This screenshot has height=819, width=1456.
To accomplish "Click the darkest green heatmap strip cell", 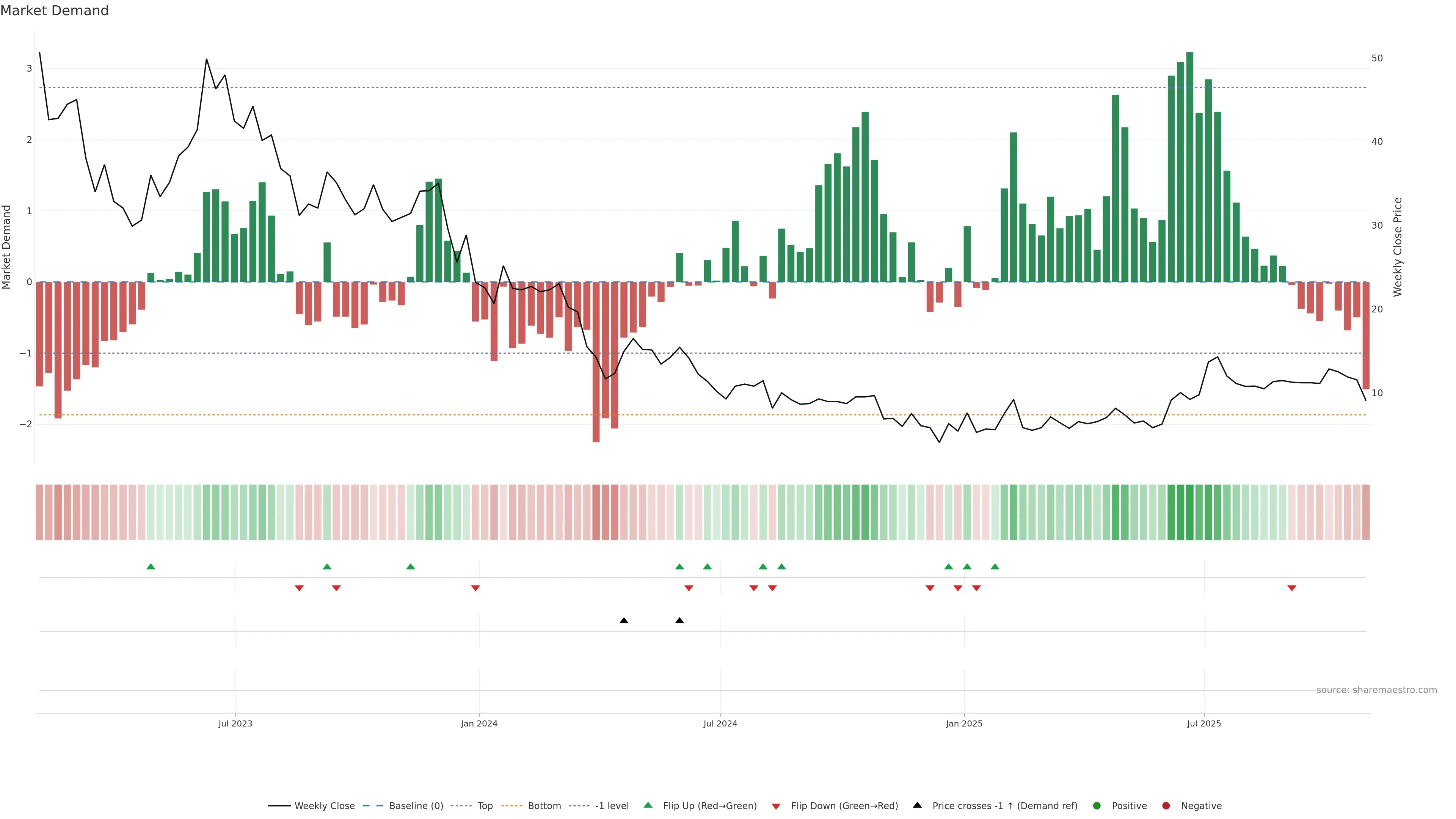I will (1189, 512).
